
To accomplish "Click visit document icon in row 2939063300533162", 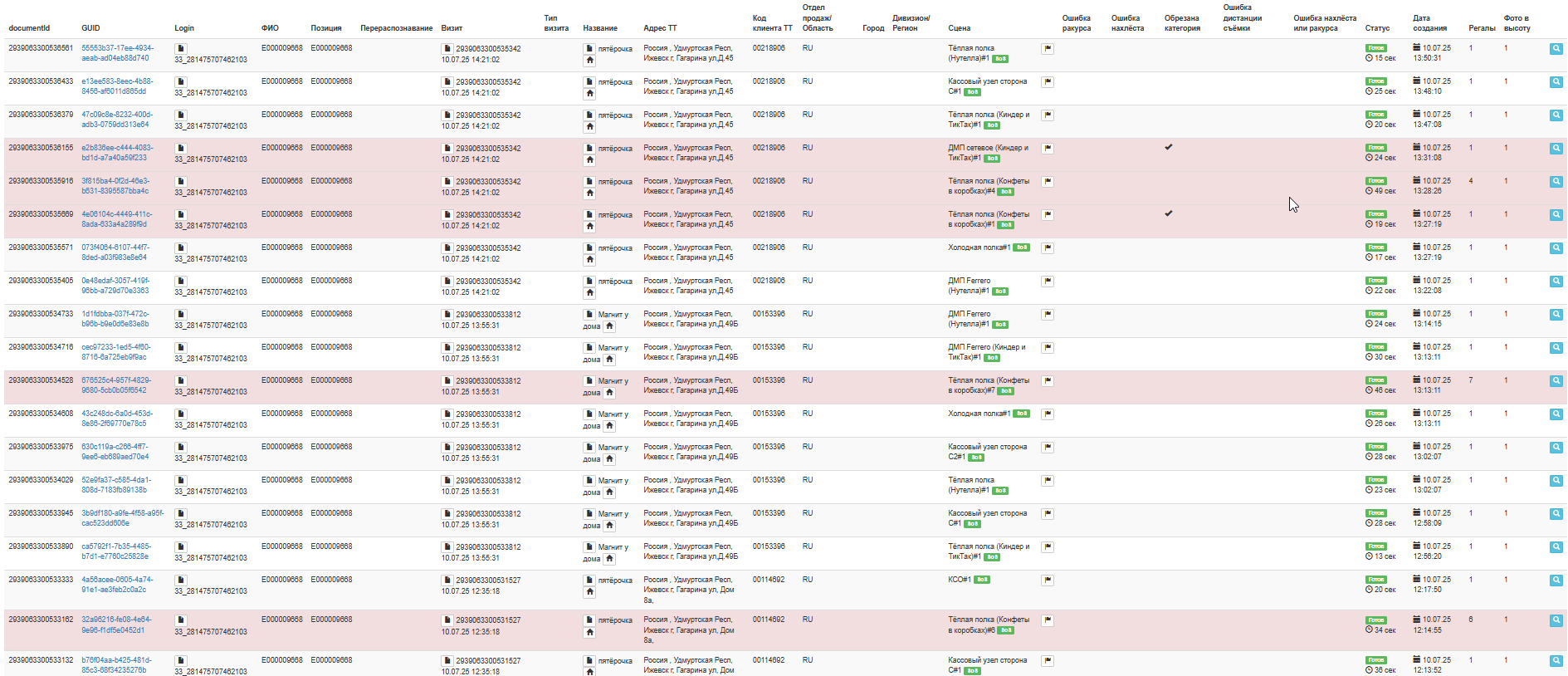I will (447, 620).
